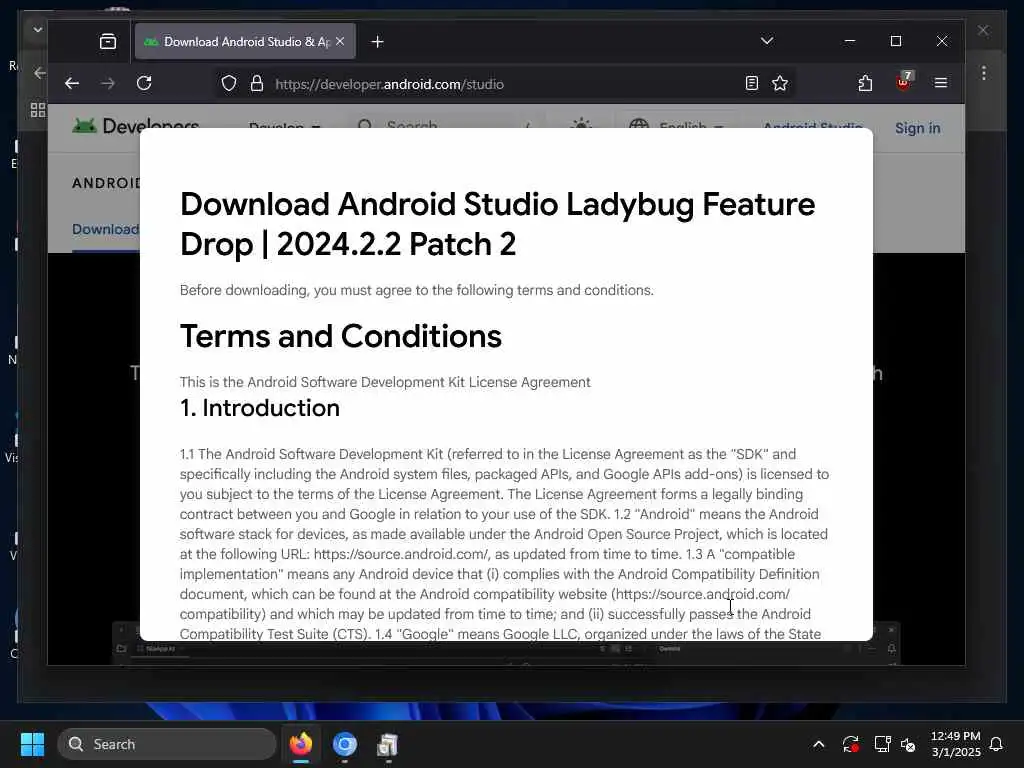Open the network status tray icon
The image size is (1024, 768).
click(x=882, y=744)
